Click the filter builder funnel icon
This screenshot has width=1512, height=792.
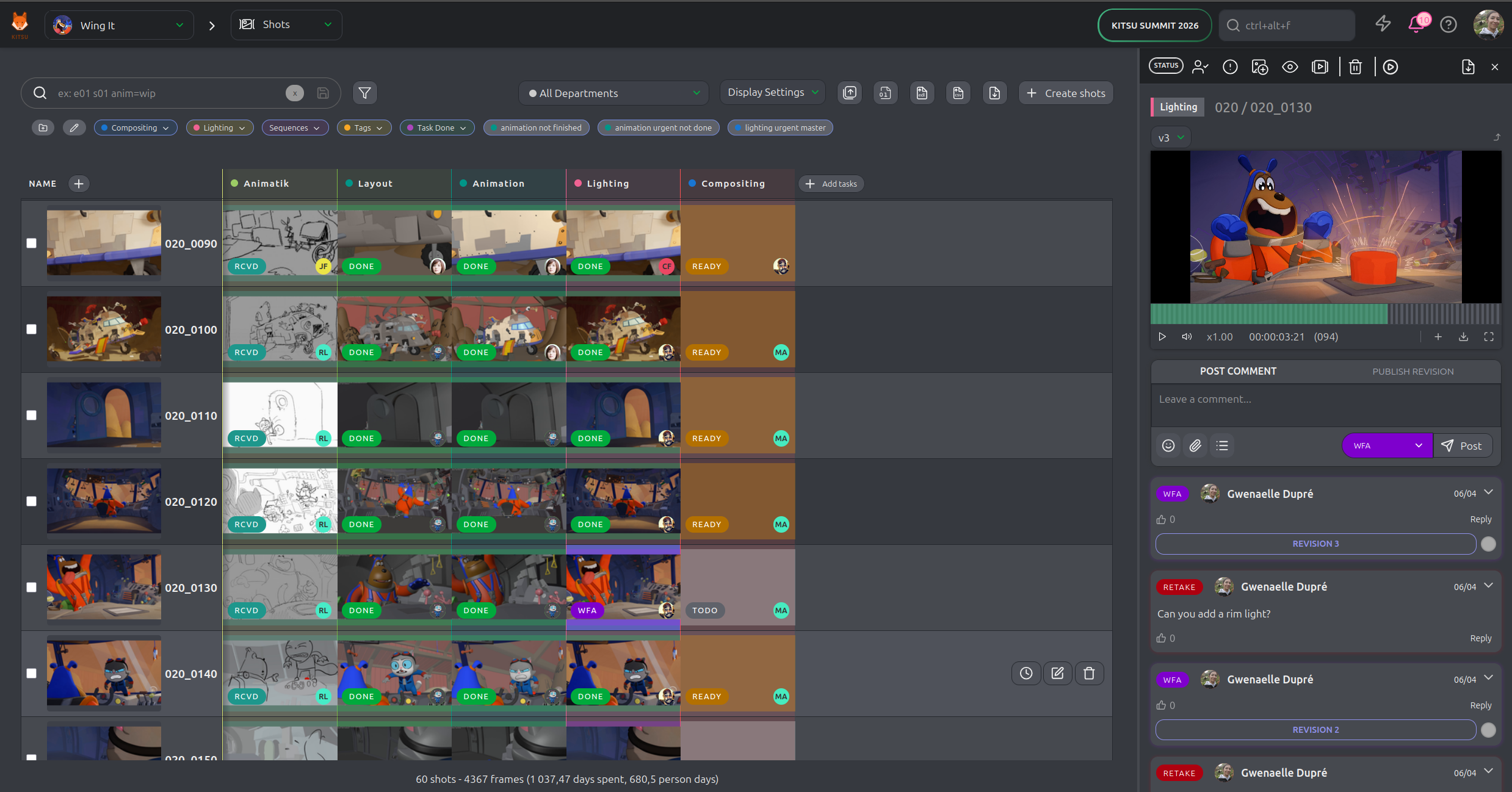click(364, 93)
